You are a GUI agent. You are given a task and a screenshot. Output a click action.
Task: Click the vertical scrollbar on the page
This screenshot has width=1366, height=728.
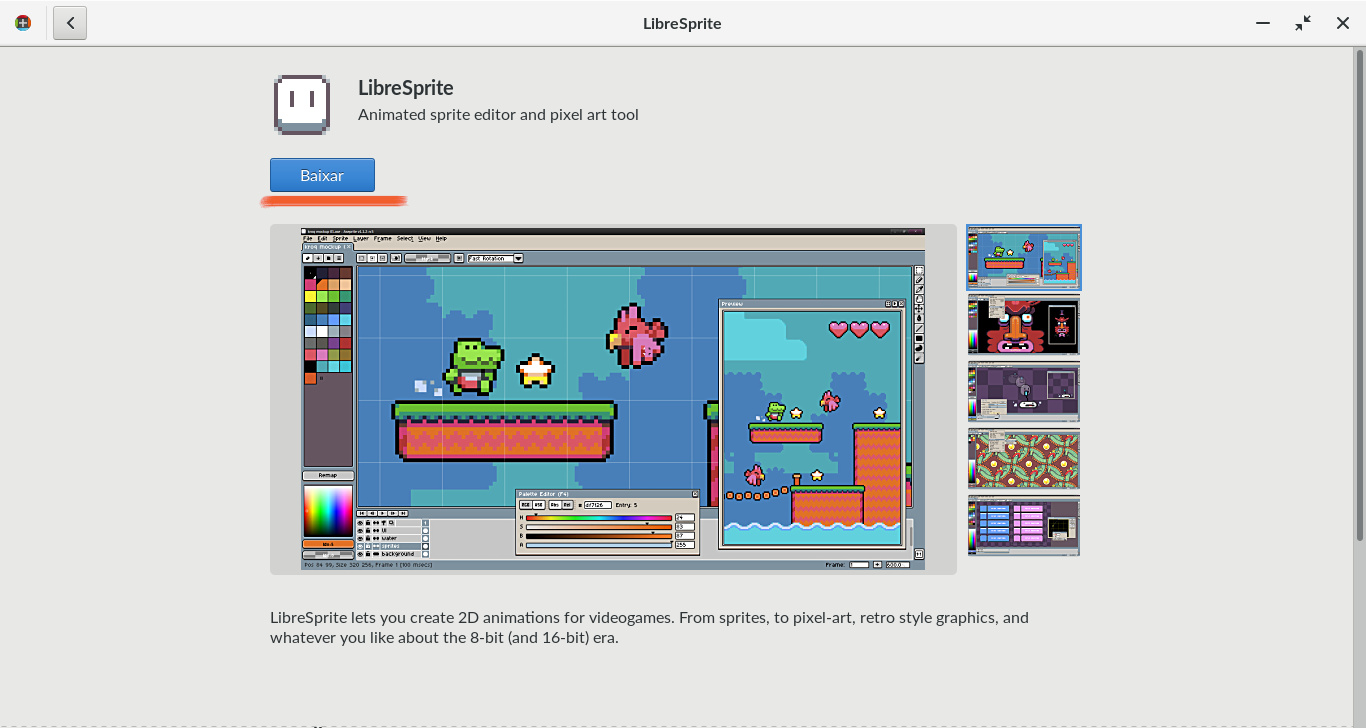click(x=1358, y=295)
